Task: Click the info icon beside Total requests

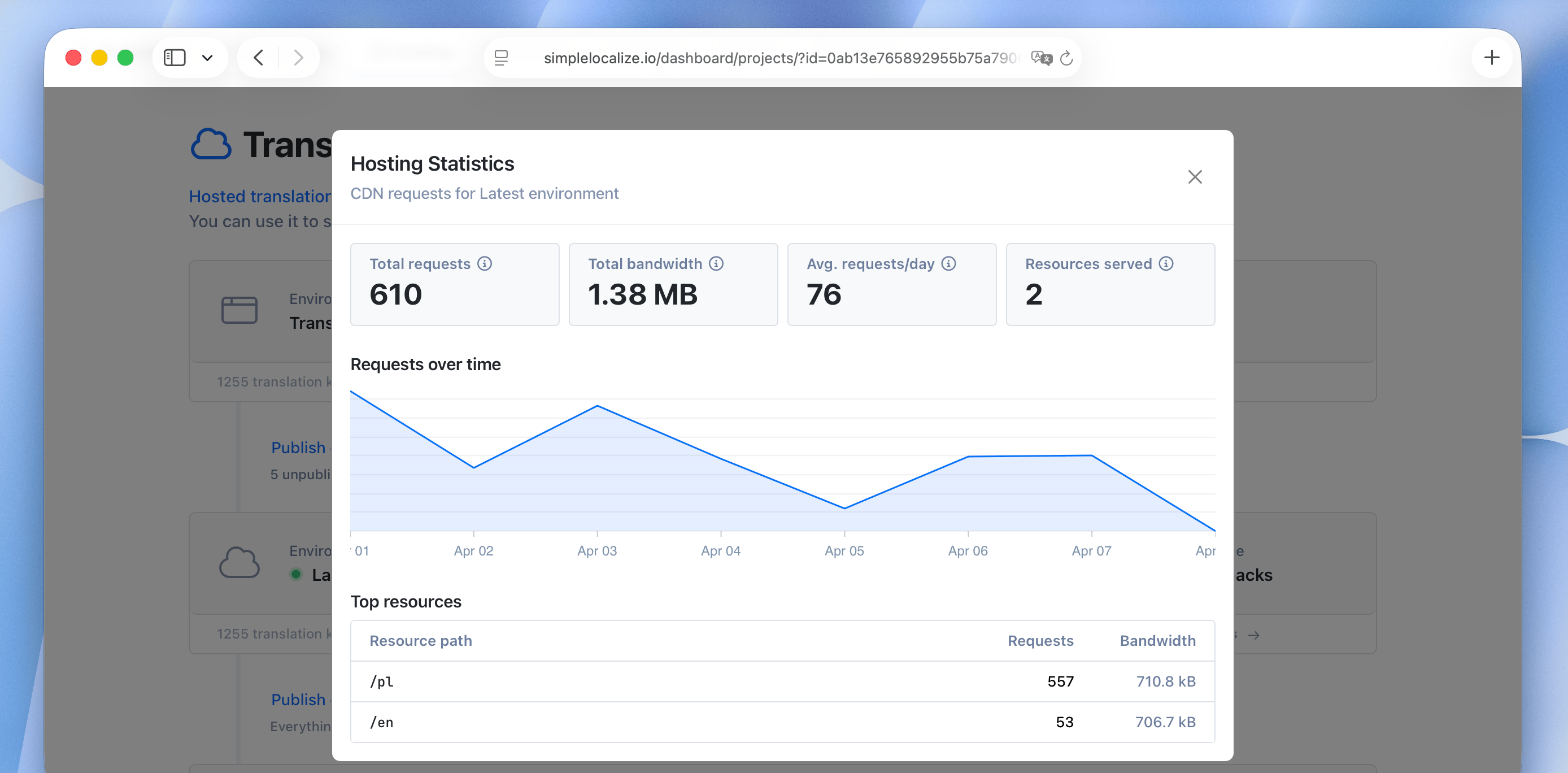Action: point(484,263)
